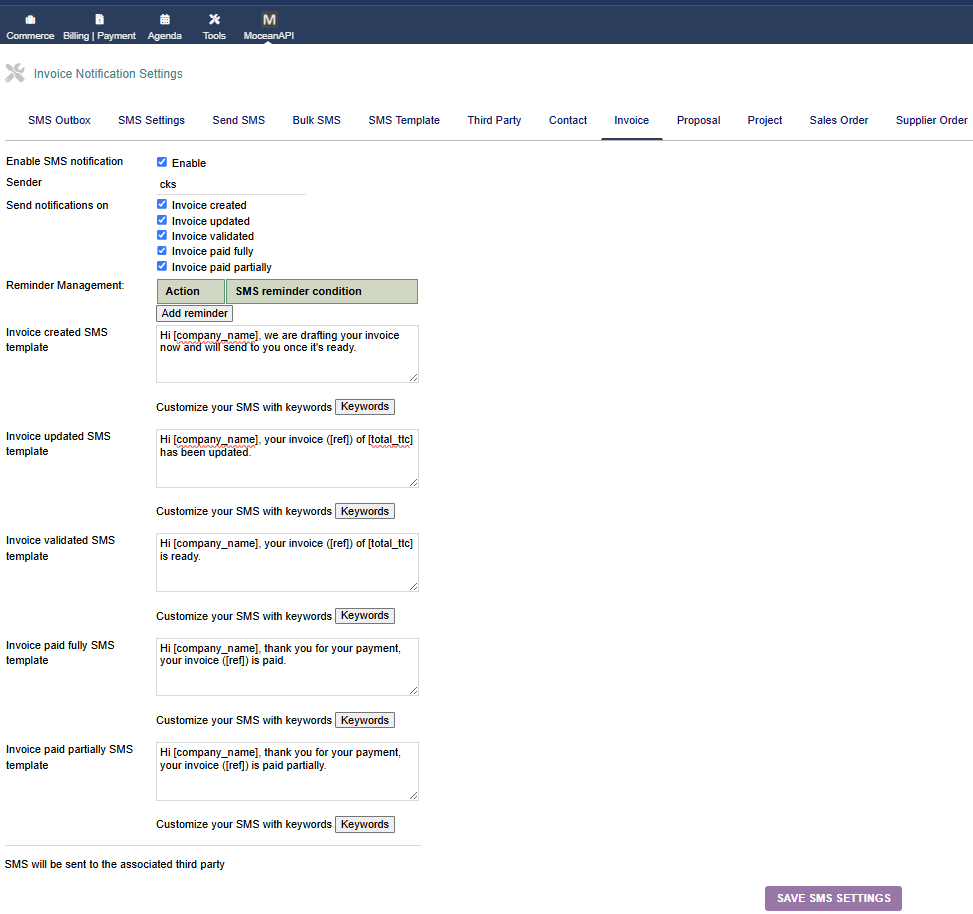Click the Save SMS Settings button
Image resolution: width=973 pixels, height=914 pixels.
[x=833, y=898]
